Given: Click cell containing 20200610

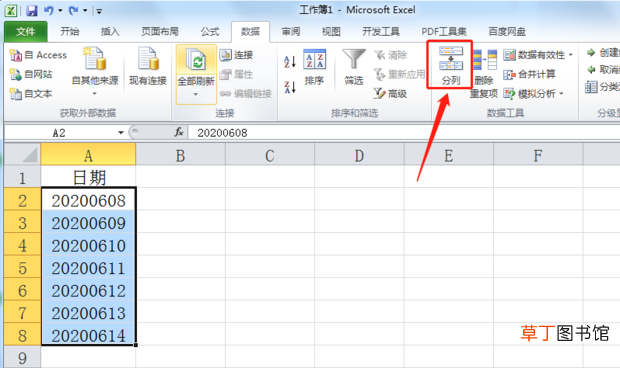Looking at the screenshot, I should (88, 245).
